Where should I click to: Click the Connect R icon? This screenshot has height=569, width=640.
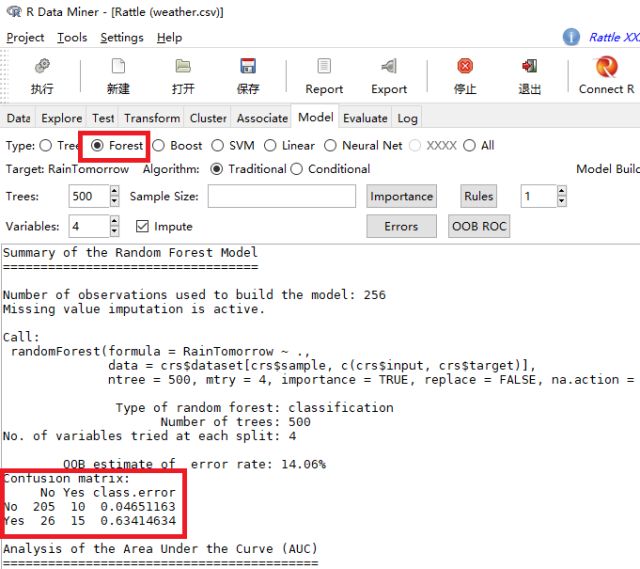point(607,67)
